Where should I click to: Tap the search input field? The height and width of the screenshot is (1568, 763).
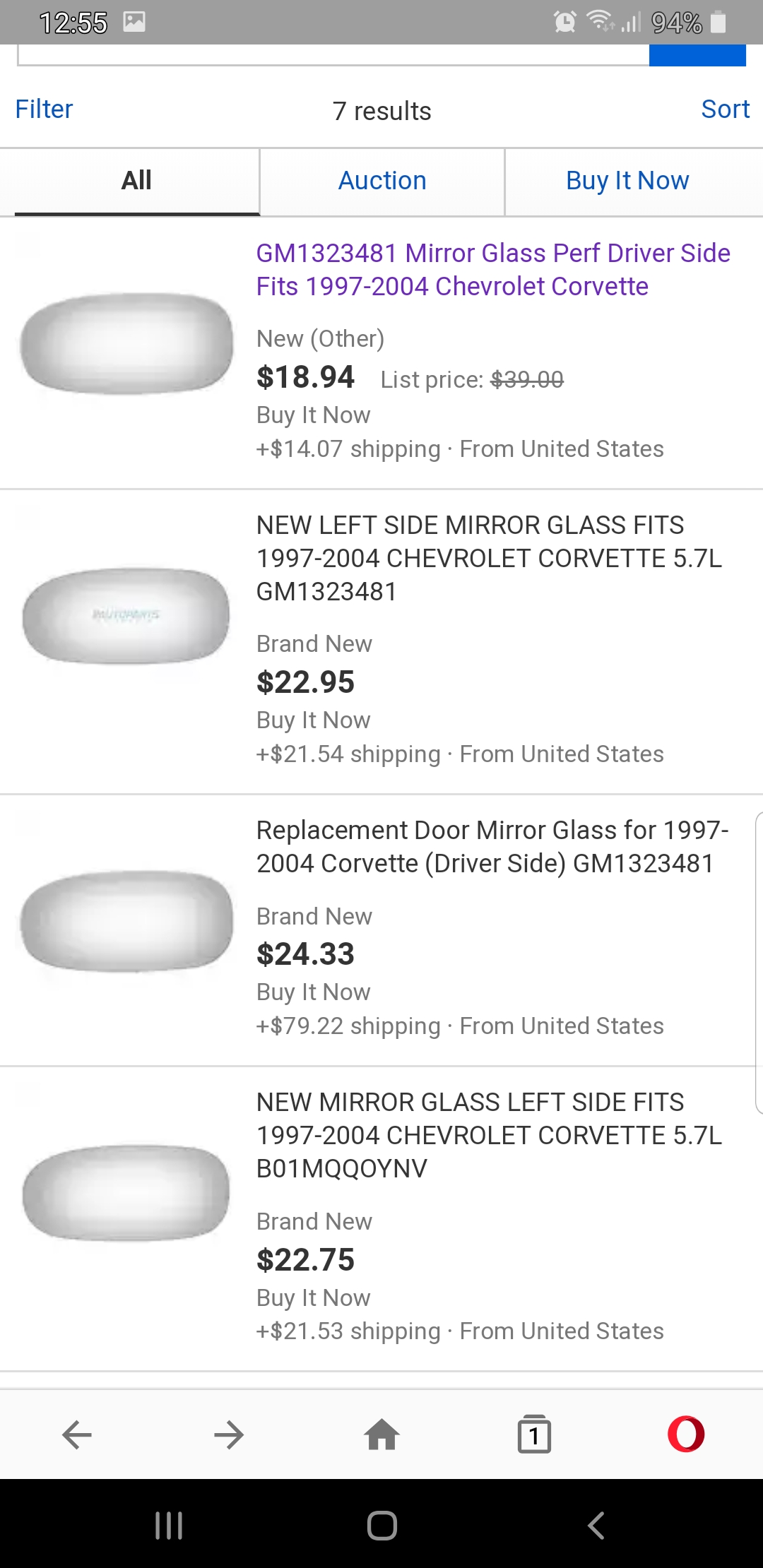(332, 55)
